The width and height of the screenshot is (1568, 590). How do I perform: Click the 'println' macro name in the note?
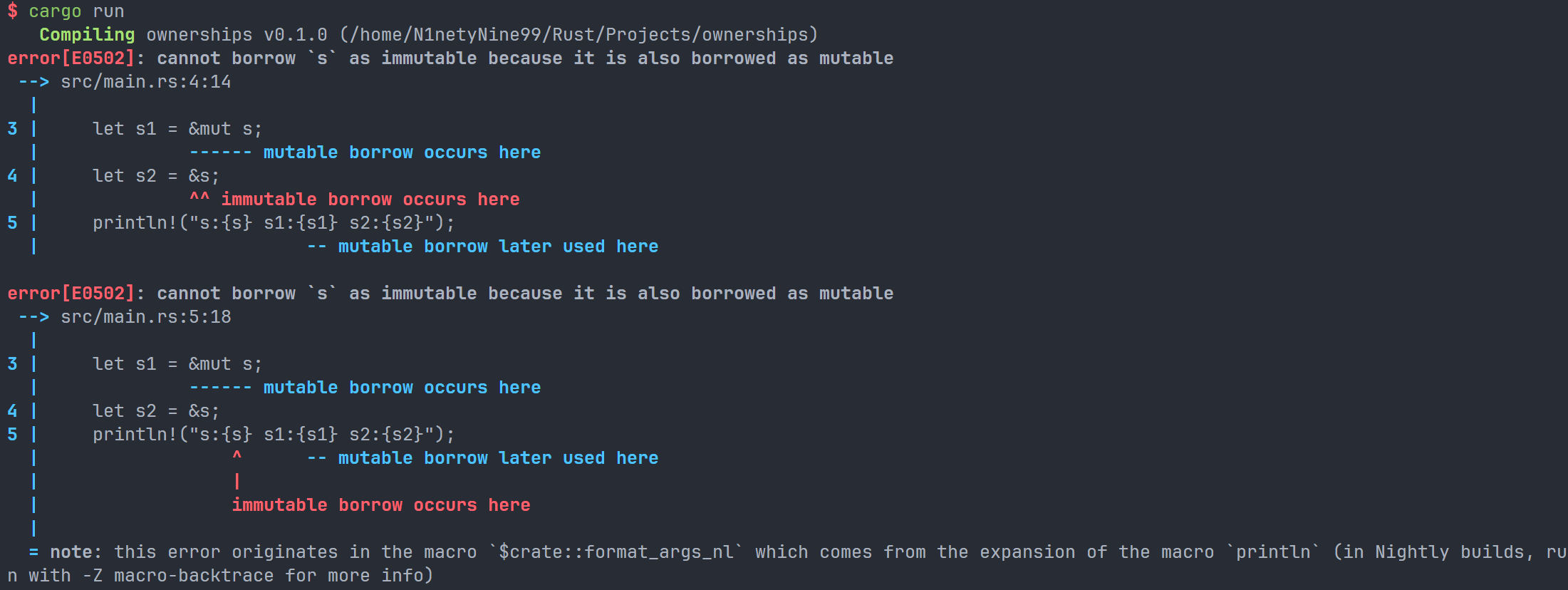(1273, 552)
